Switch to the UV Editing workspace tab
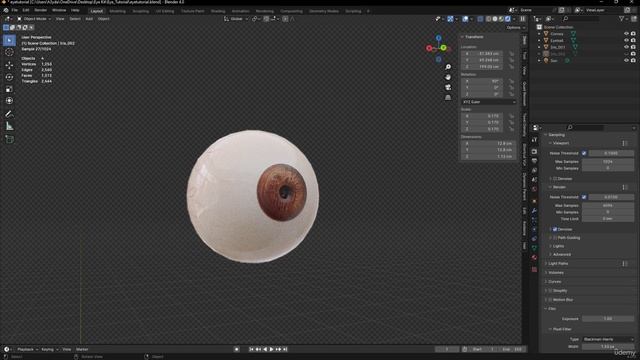 (165, 11)
